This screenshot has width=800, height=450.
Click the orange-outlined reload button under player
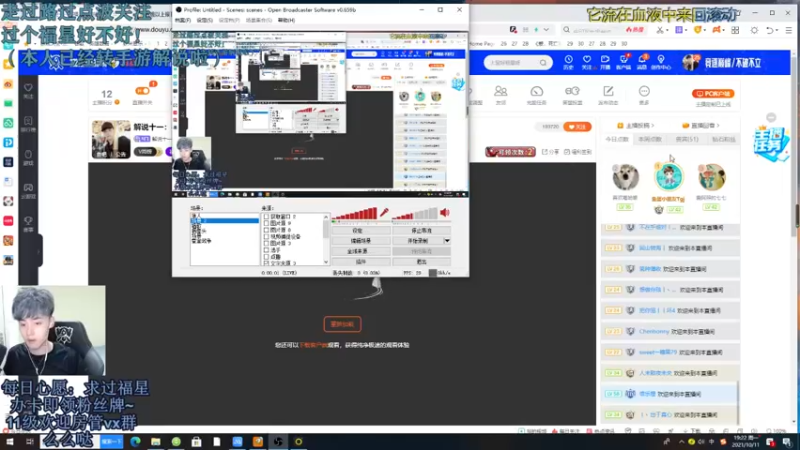click(342, 324)
